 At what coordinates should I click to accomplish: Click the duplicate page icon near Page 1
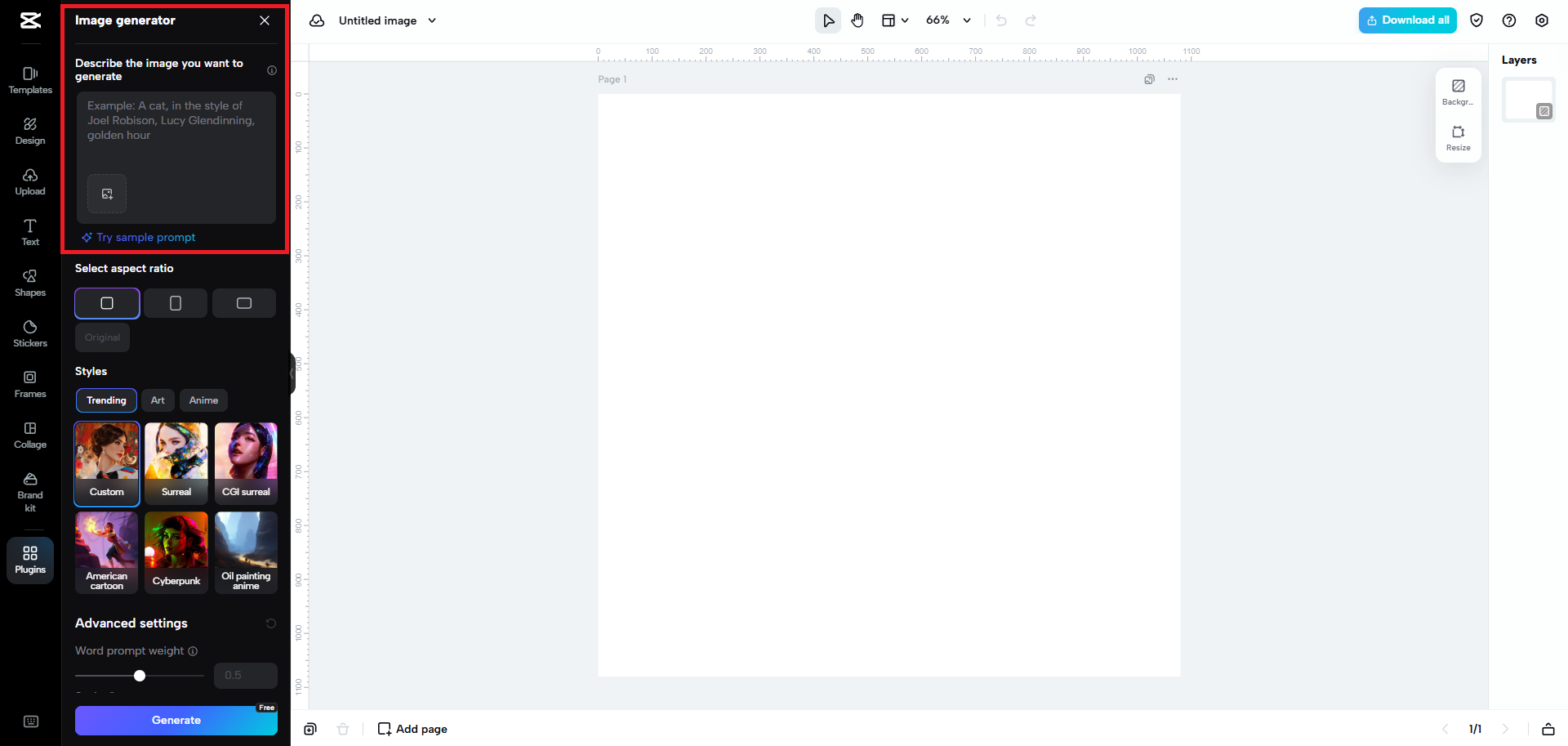[x=1149, y=79]
